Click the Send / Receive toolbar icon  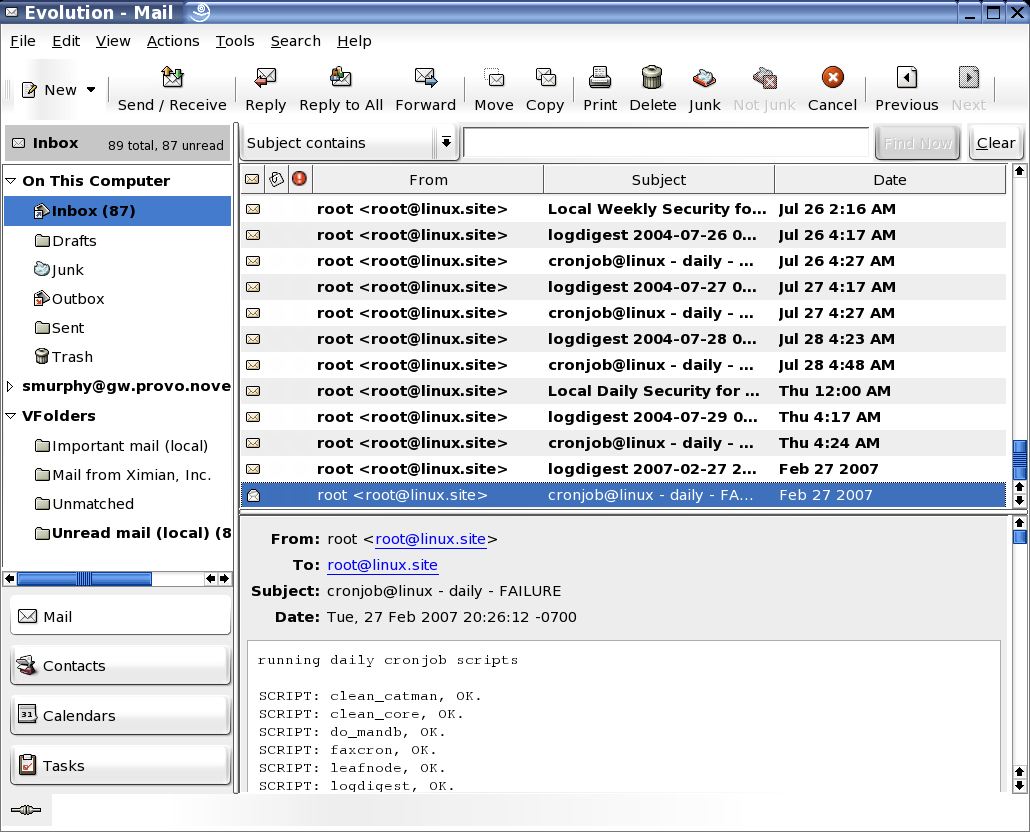point(172,79)
